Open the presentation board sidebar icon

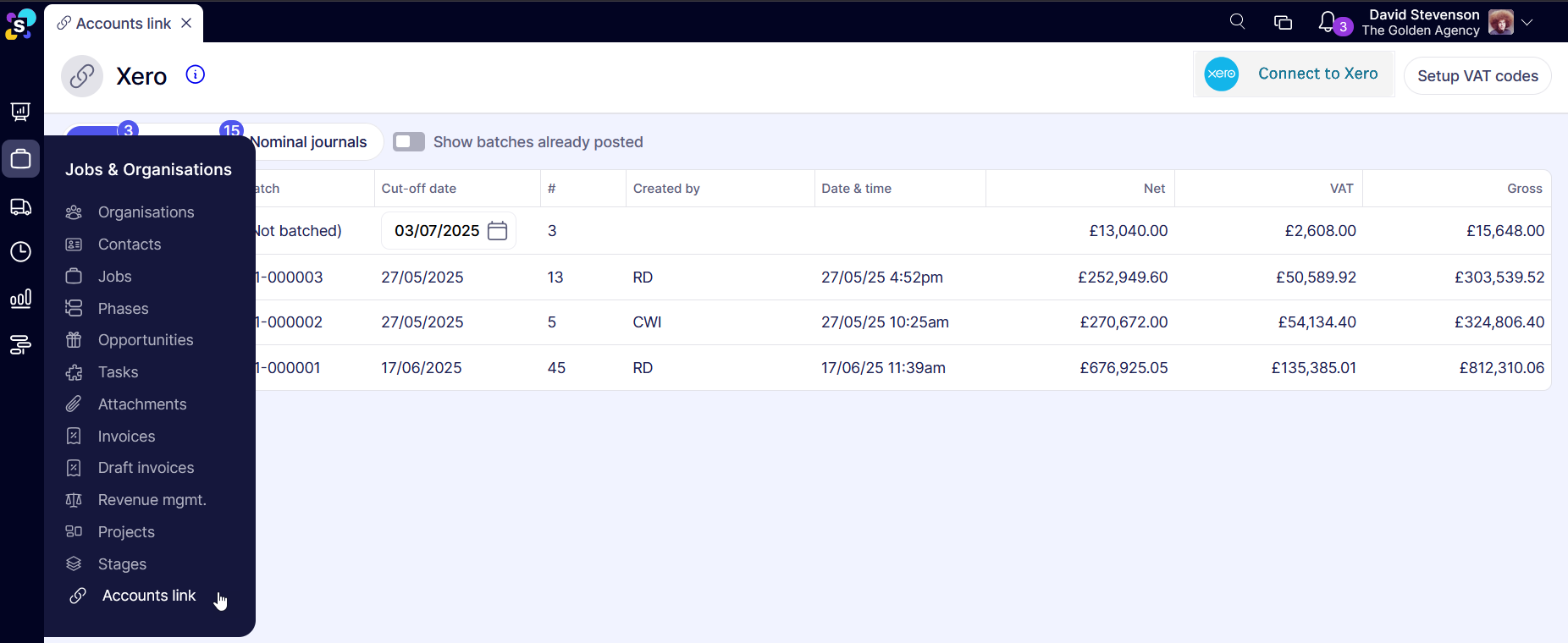(x=20, y=112)
